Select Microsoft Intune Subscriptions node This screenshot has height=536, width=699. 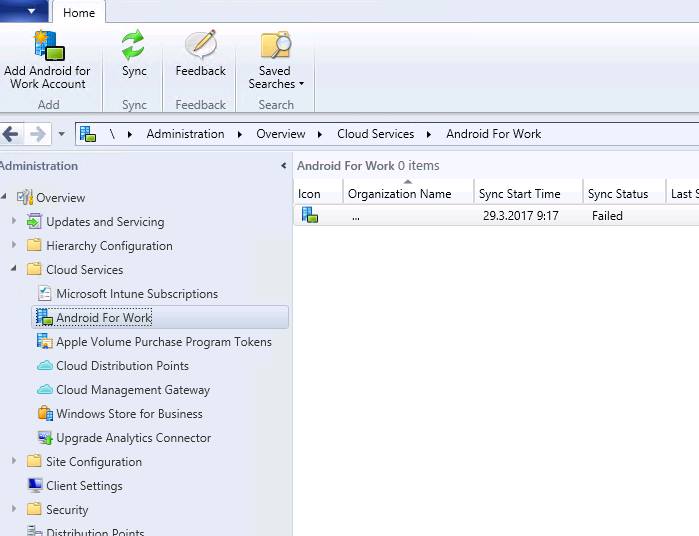tap(136, 294)
